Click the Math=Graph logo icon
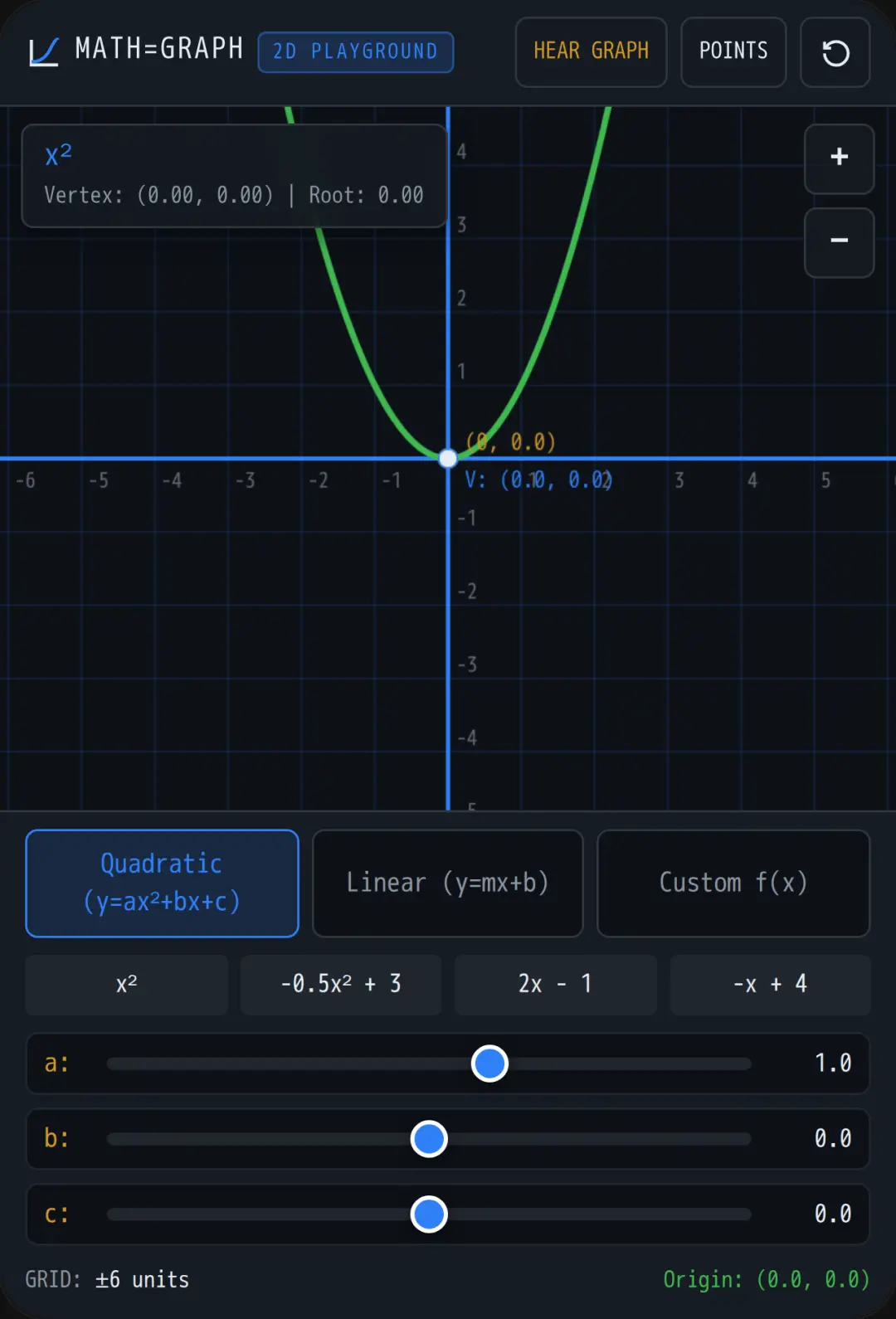This screenshot has width=896, height=1319. click(44, 51)
